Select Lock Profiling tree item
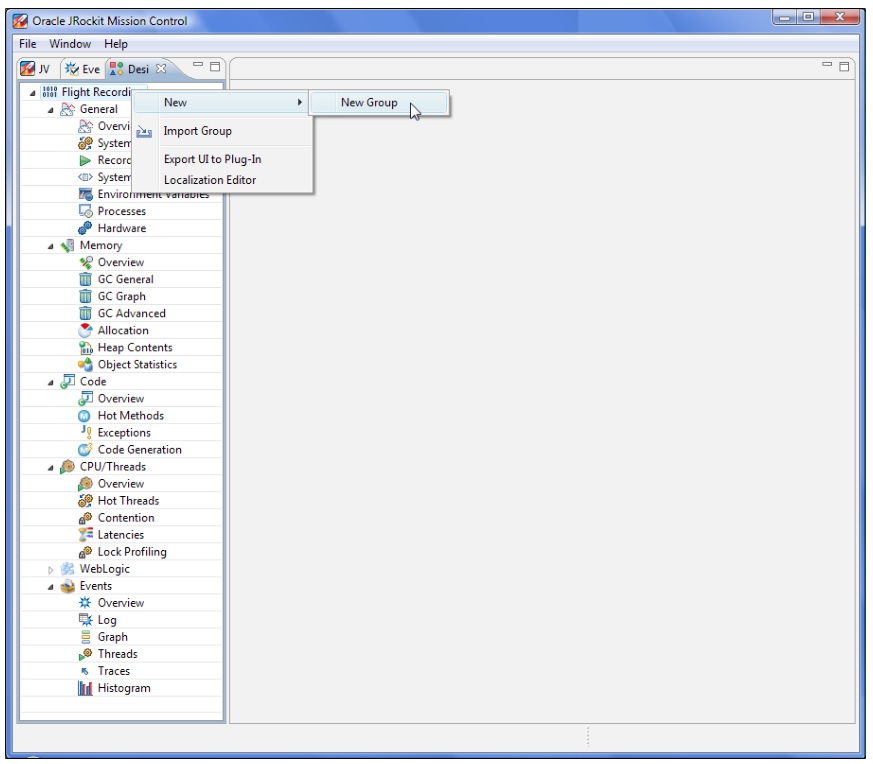The height and width of the screenshot is (764, 873). [132, 552]
